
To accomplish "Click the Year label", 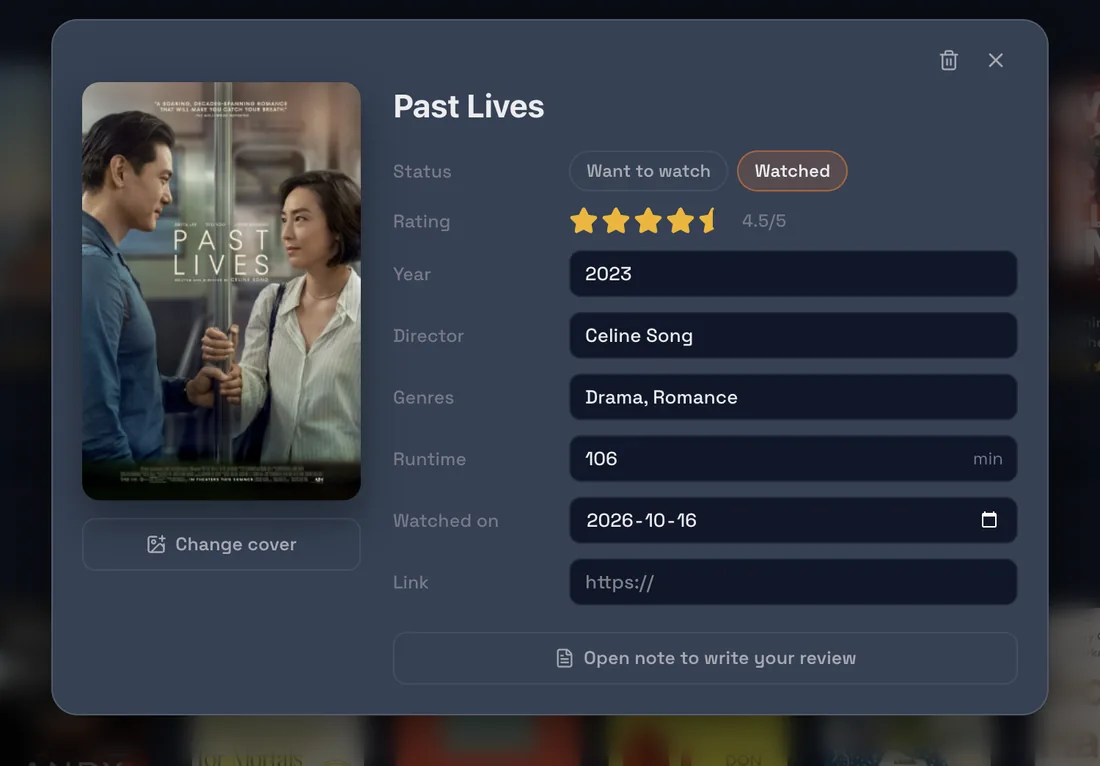I will click(412, 274).
